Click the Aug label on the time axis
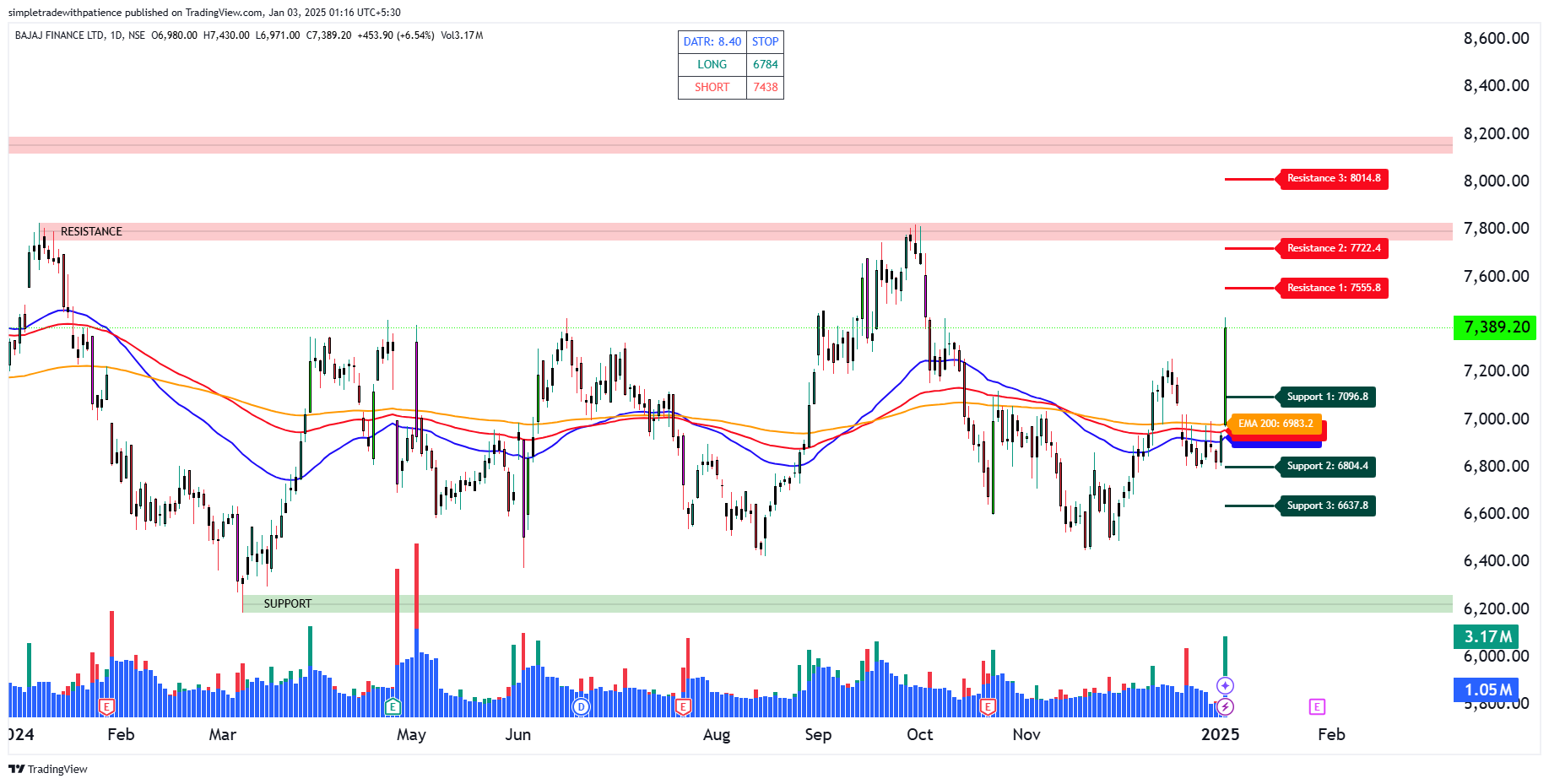 [x=717, y=734]
